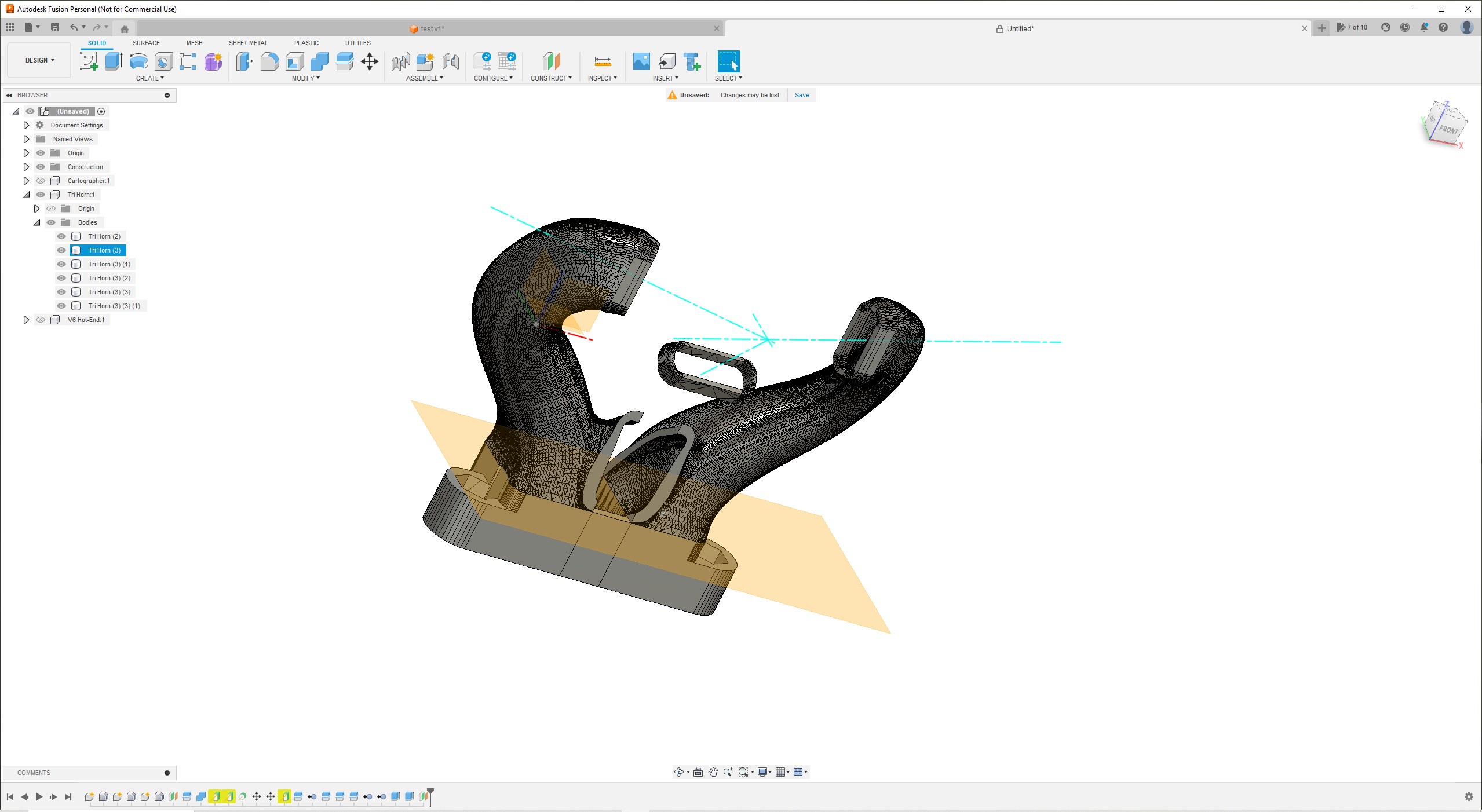The height and width of the screenshot is (812, 1482).
Task: Open the Measure tool
Action: pos(603,61)
